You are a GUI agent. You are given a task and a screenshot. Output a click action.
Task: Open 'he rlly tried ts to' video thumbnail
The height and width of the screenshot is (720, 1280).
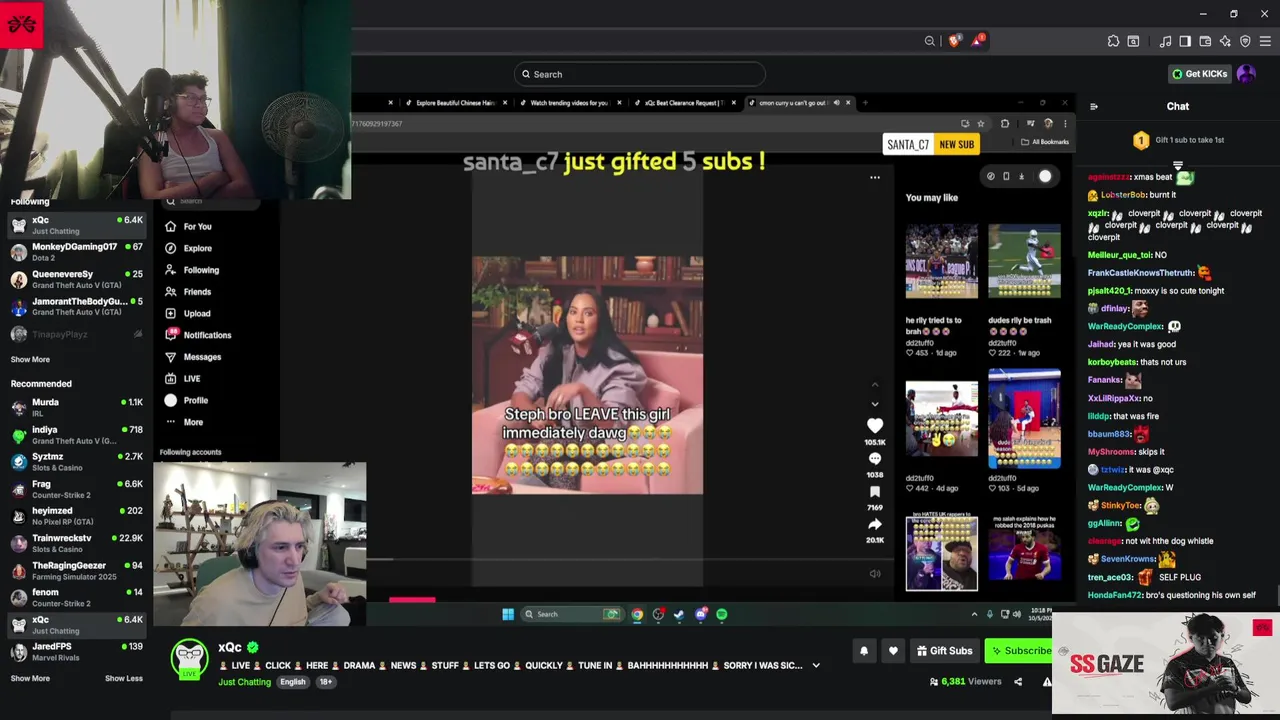pyautogui.click(x=942, y=261)
